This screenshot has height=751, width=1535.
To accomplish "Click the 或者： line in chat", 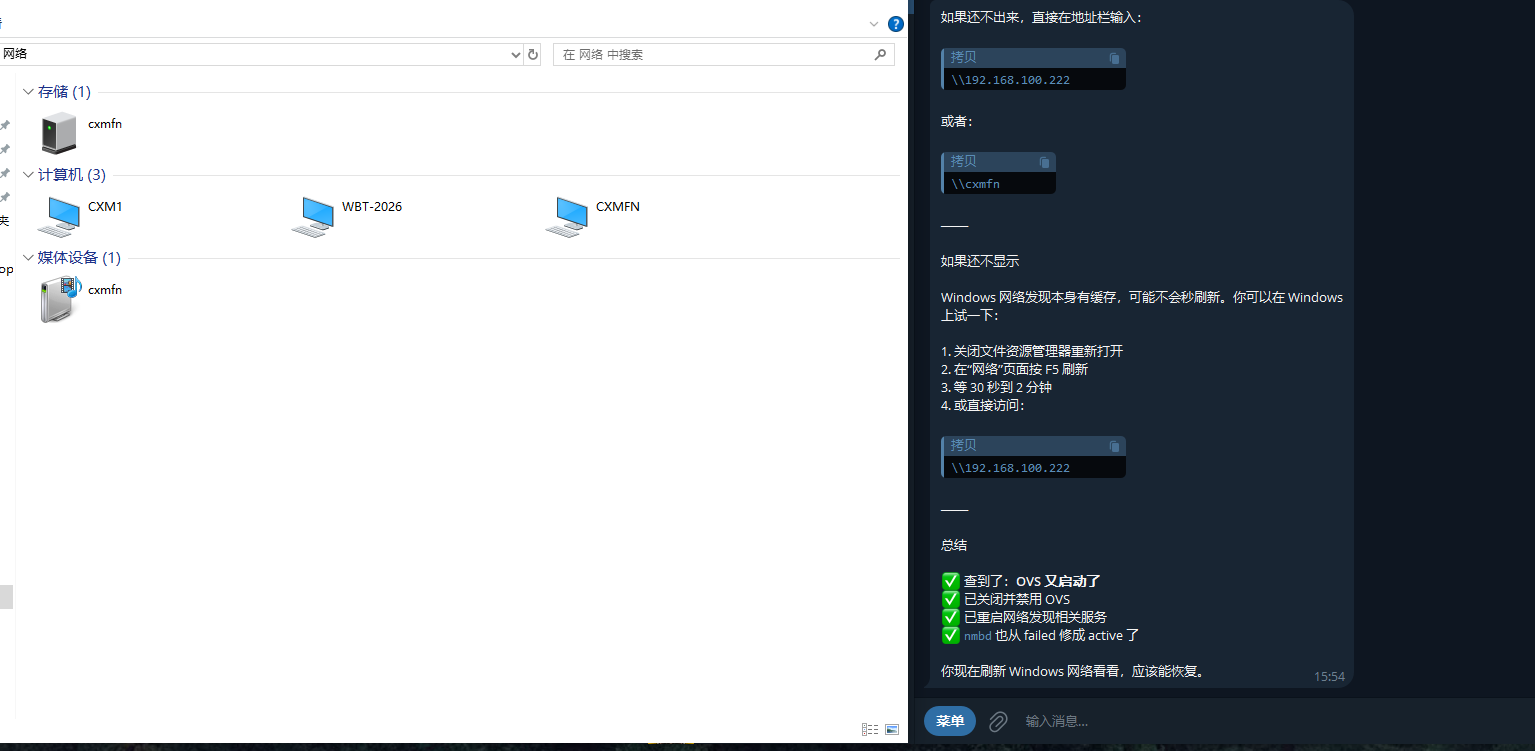I will point(957,121).
